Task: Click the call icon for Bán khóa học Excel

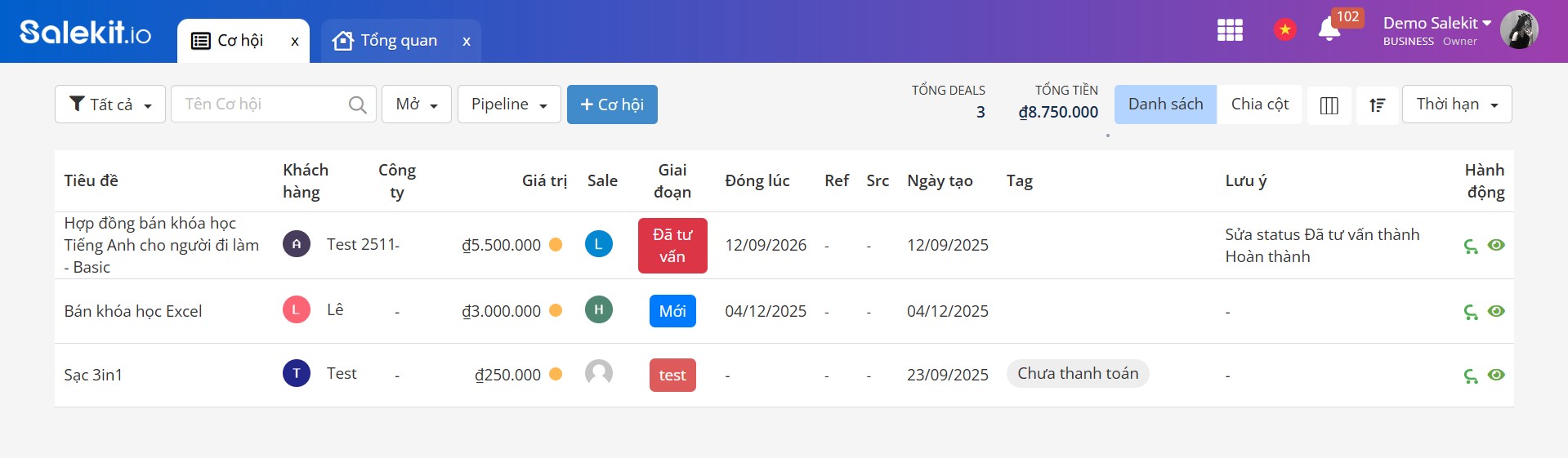Action: coord(1471,312)
